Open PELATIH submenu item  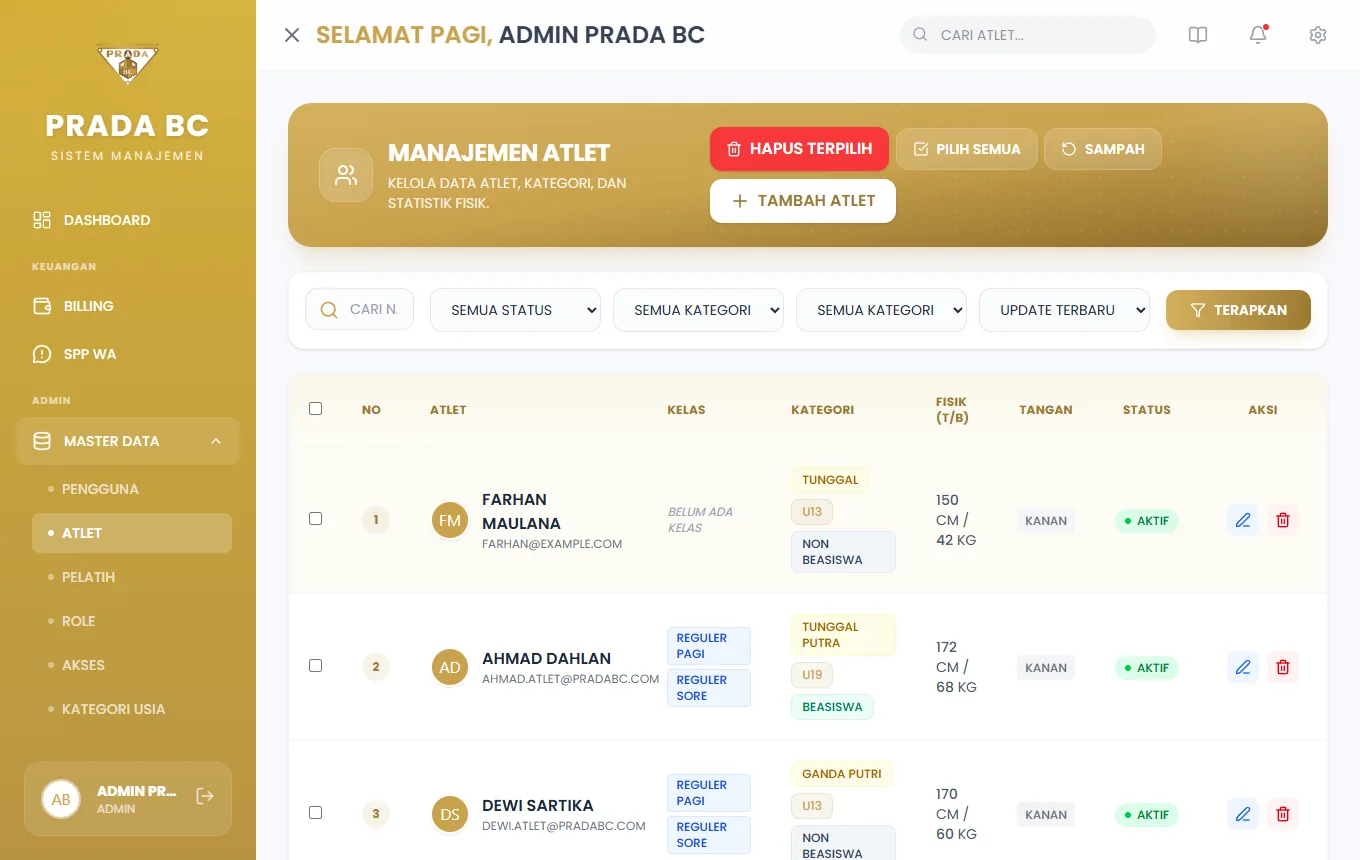[132, 577]
